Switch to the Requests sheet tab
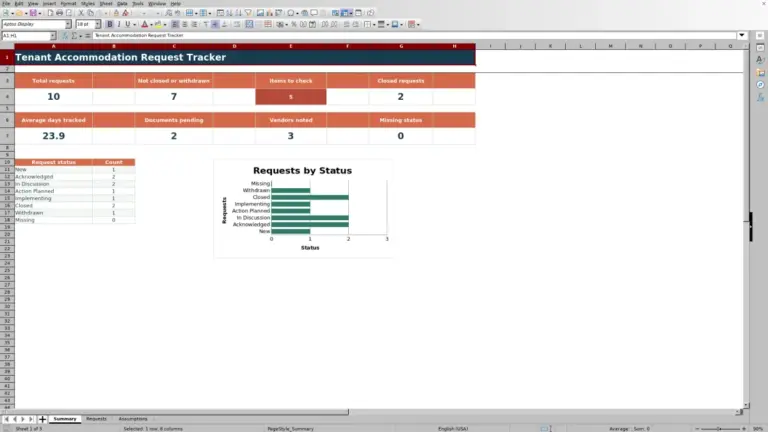The image size is (768, 432). pos(96,419)
